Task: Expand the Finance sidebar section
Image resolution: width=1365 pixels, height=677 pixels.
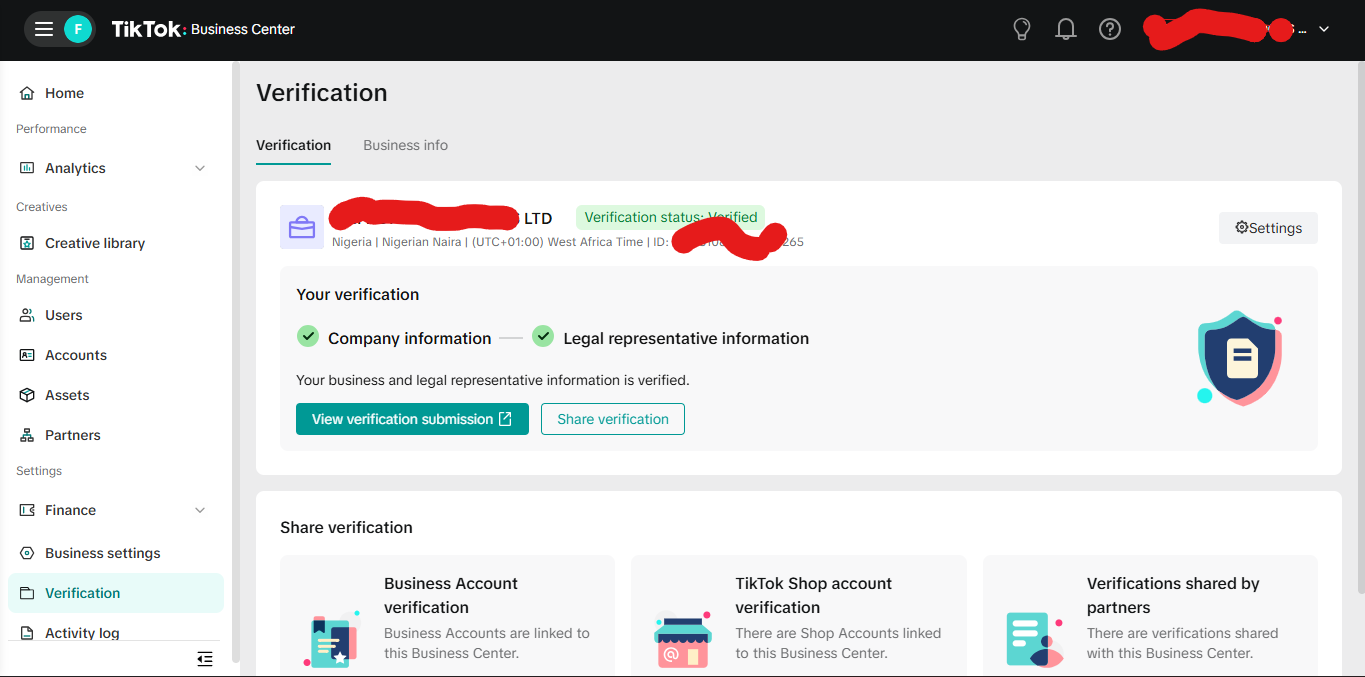Action: (x=200, y=510)
